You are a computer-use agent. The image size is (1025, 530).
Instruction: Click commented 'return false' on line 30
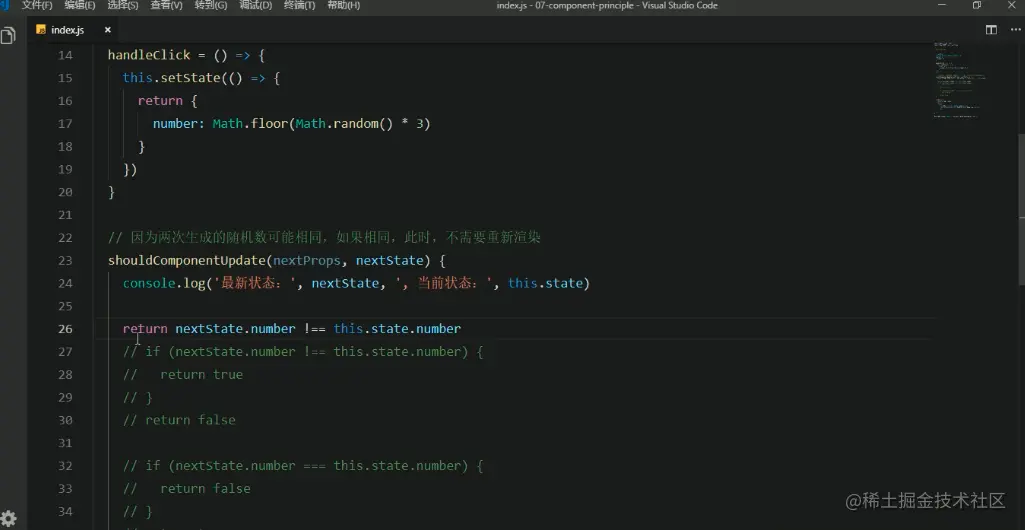190,420
